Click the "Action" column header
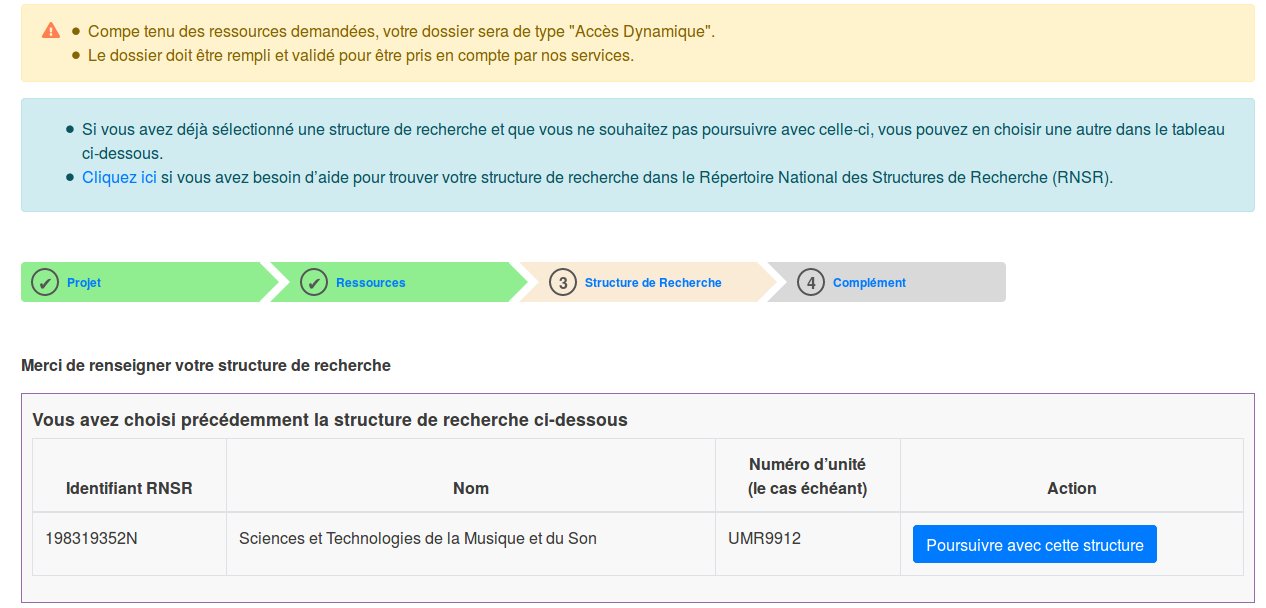The height and width of the screenshot is (608, 1266). point(1071,488)
